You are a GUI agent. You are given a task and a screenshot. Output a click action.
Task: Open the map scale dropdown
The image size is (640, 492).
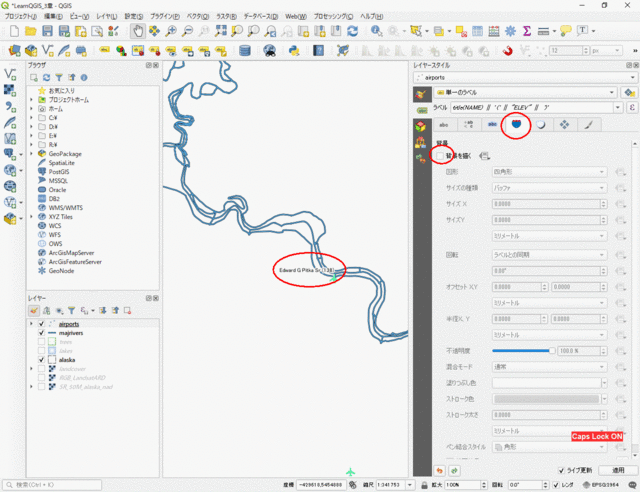click(x=409, y=485)
